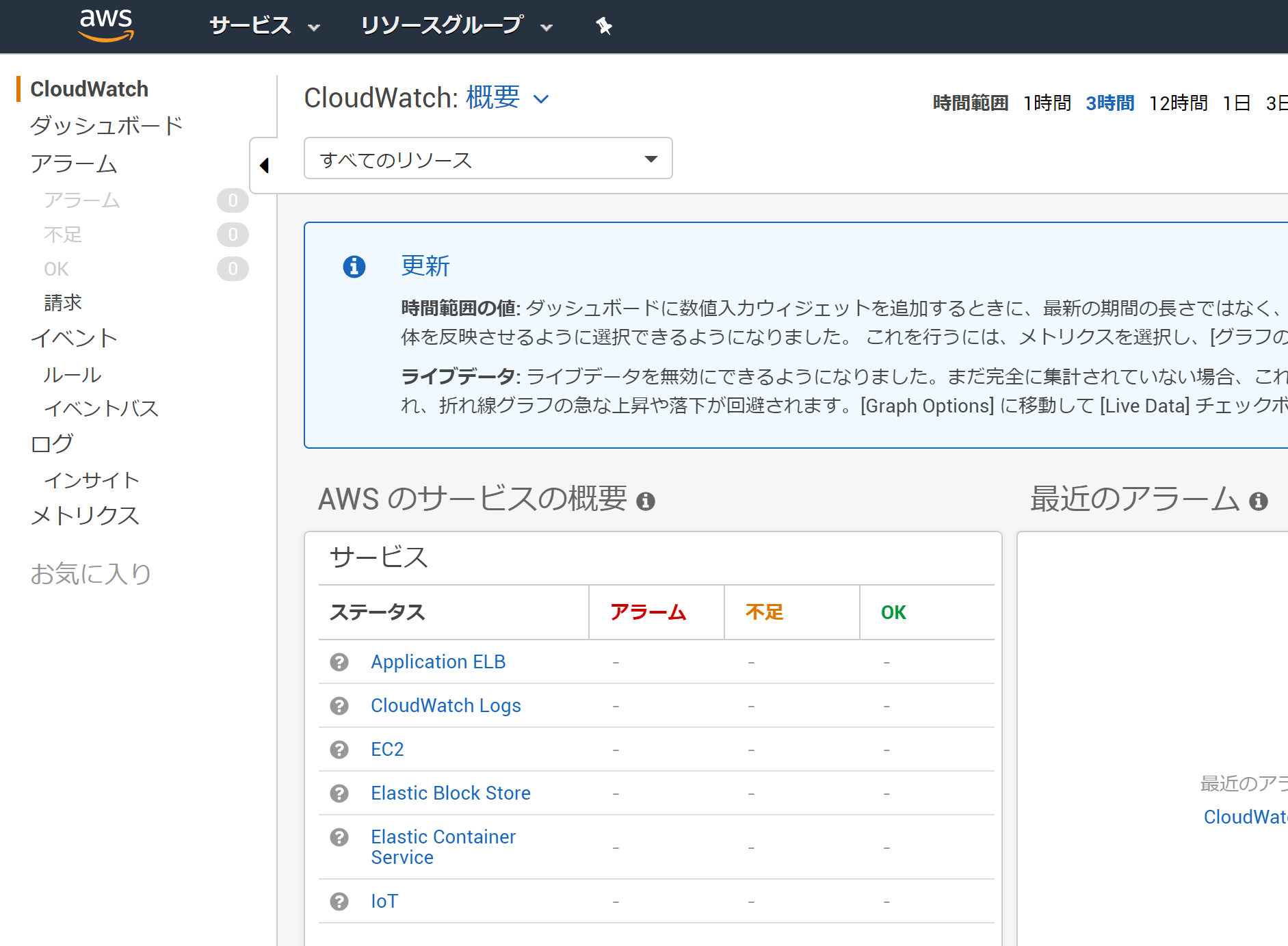This screenshot has width=1288, height=946.
Task: Open the Elastic Block Store link
Action: click(x=451, y=793)
